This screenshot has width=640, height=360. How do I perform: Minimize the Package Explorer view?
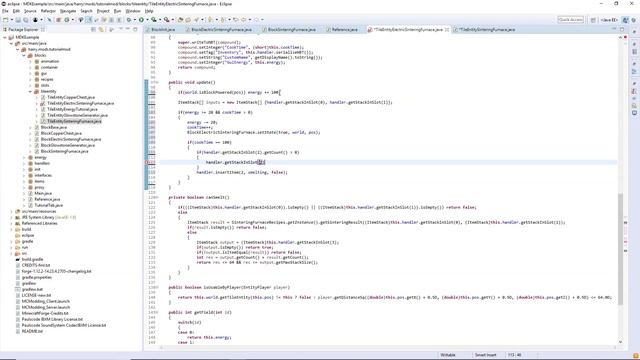tap(127, 29)
